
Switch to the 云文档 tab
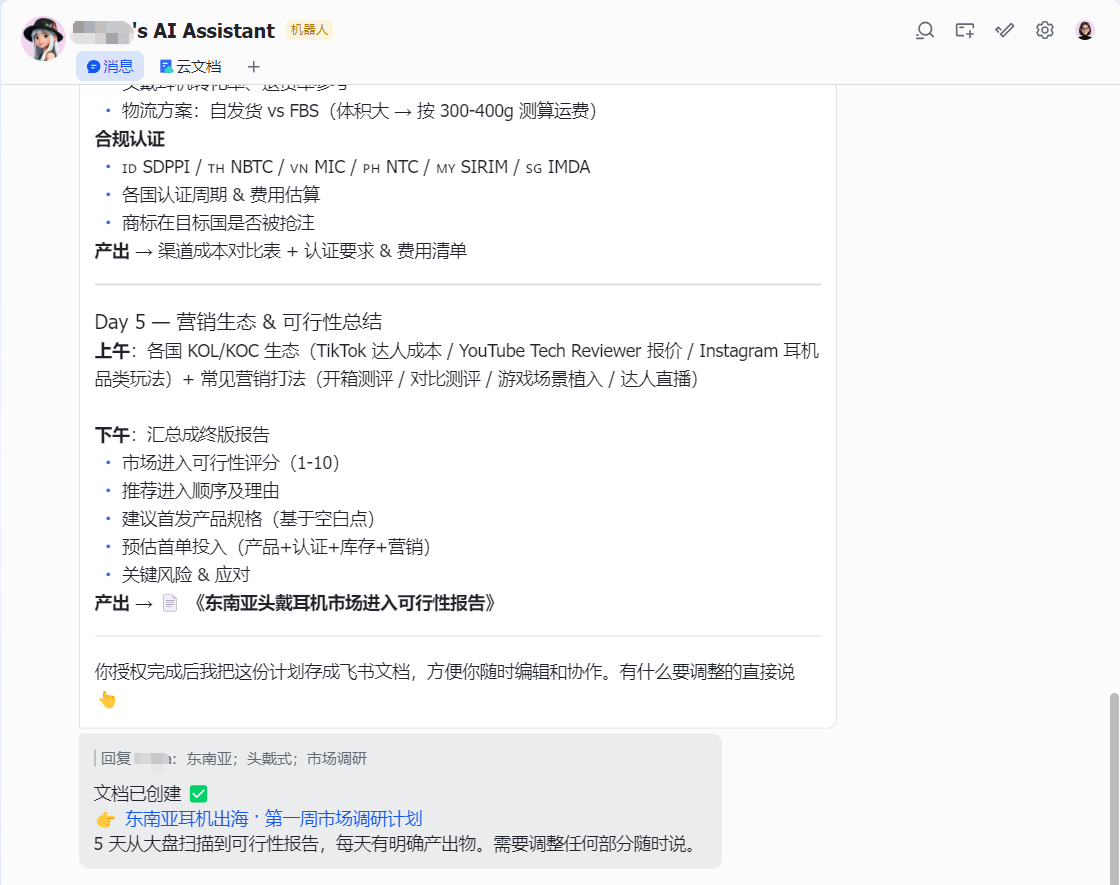190,67
